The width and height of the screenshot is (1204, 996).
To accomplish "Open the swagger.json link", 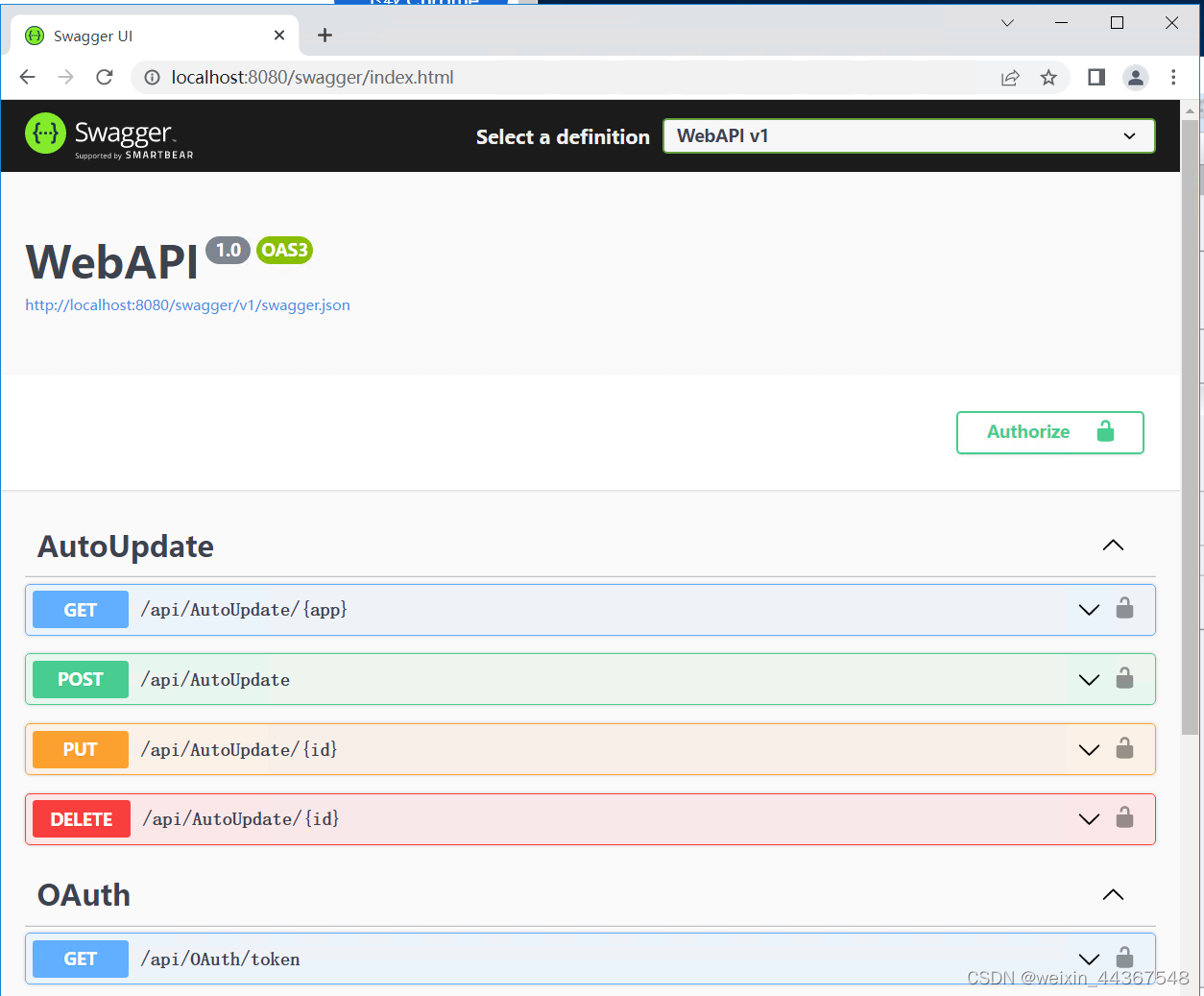I will coord(187,305).
